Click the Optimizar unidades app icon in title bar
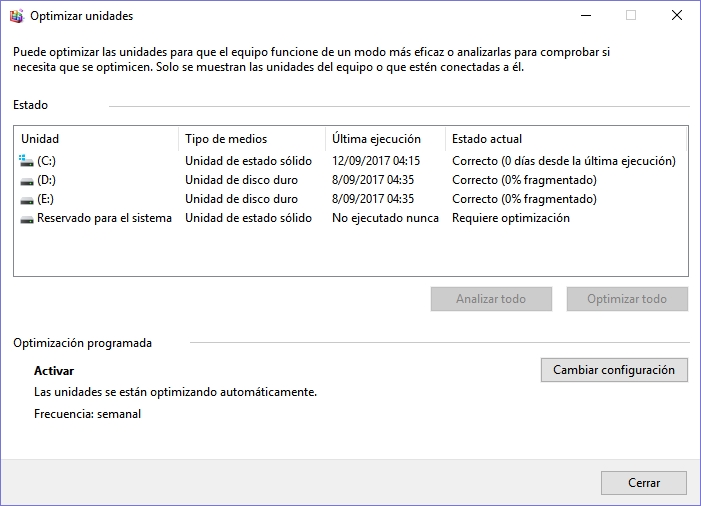This screenshot has height=506, width=701. [17, 16]
